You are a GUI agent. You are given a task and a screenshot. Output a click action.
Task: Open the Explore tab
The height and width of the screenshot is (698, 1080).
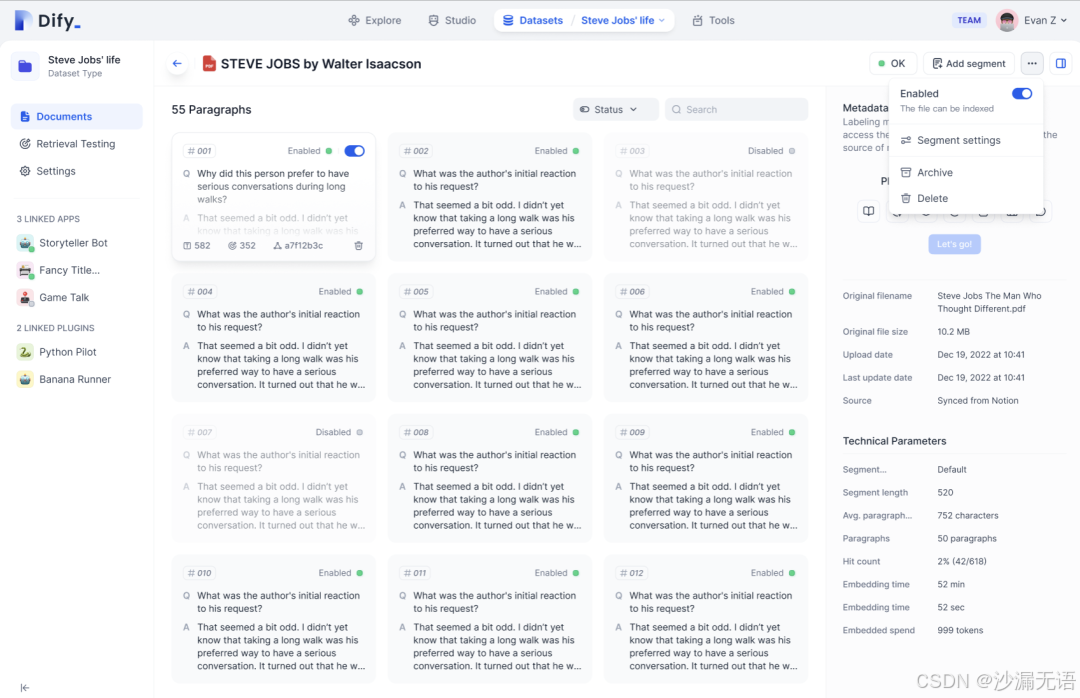coord(375,21)
